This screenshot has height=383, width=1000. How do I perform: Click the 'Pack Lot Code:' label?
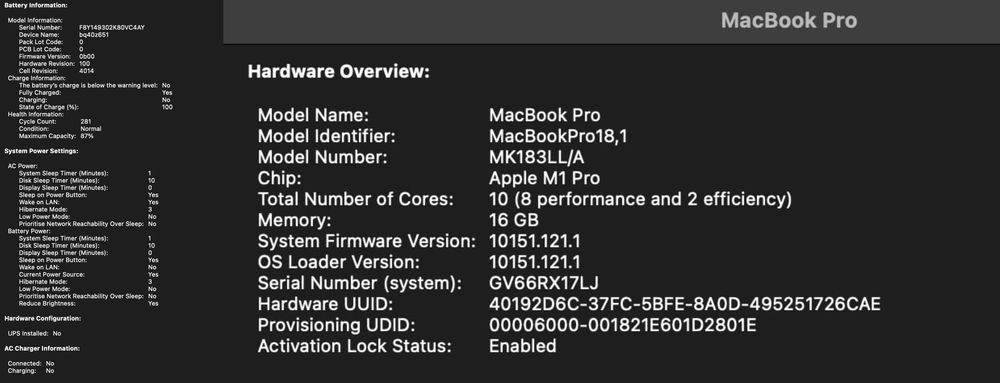(40, 41)
